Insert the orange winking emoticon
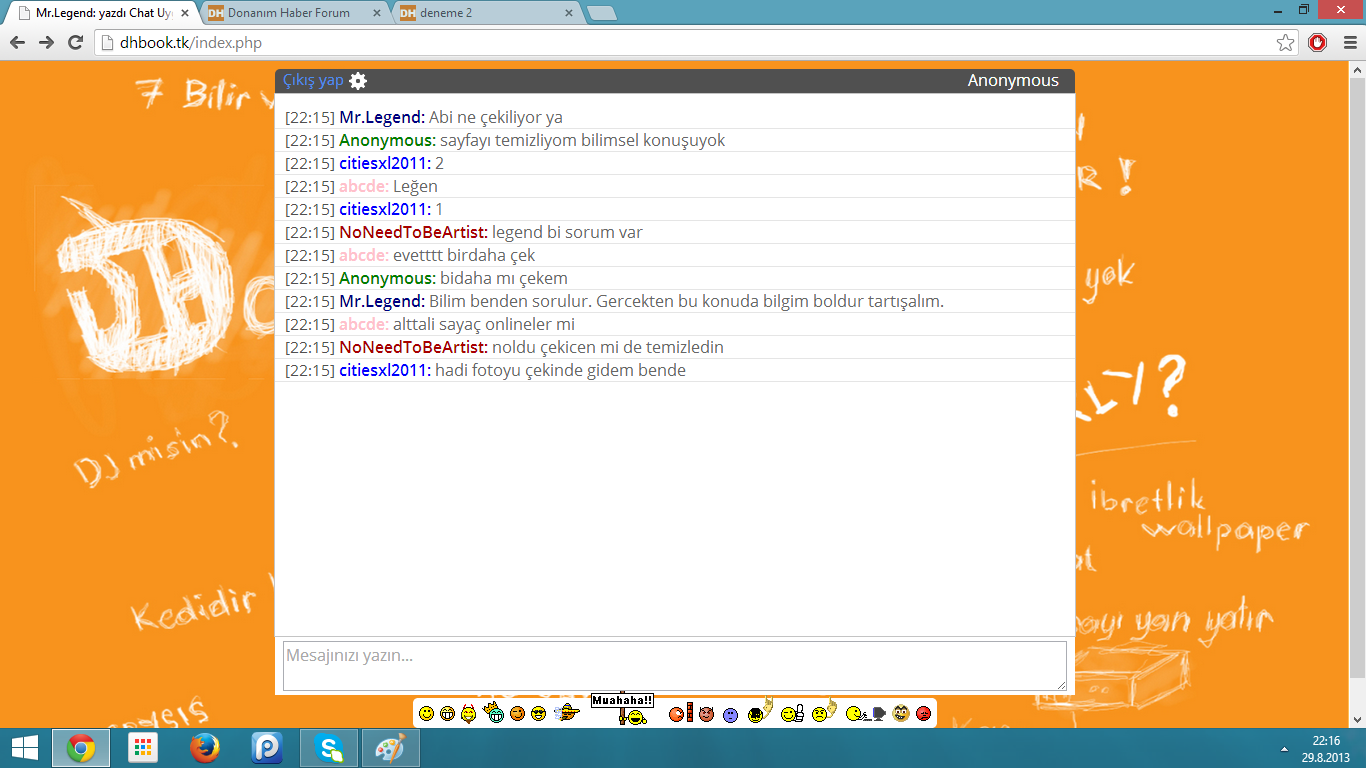The height and width of the screenshot is (768, 1366). point(517,713)
